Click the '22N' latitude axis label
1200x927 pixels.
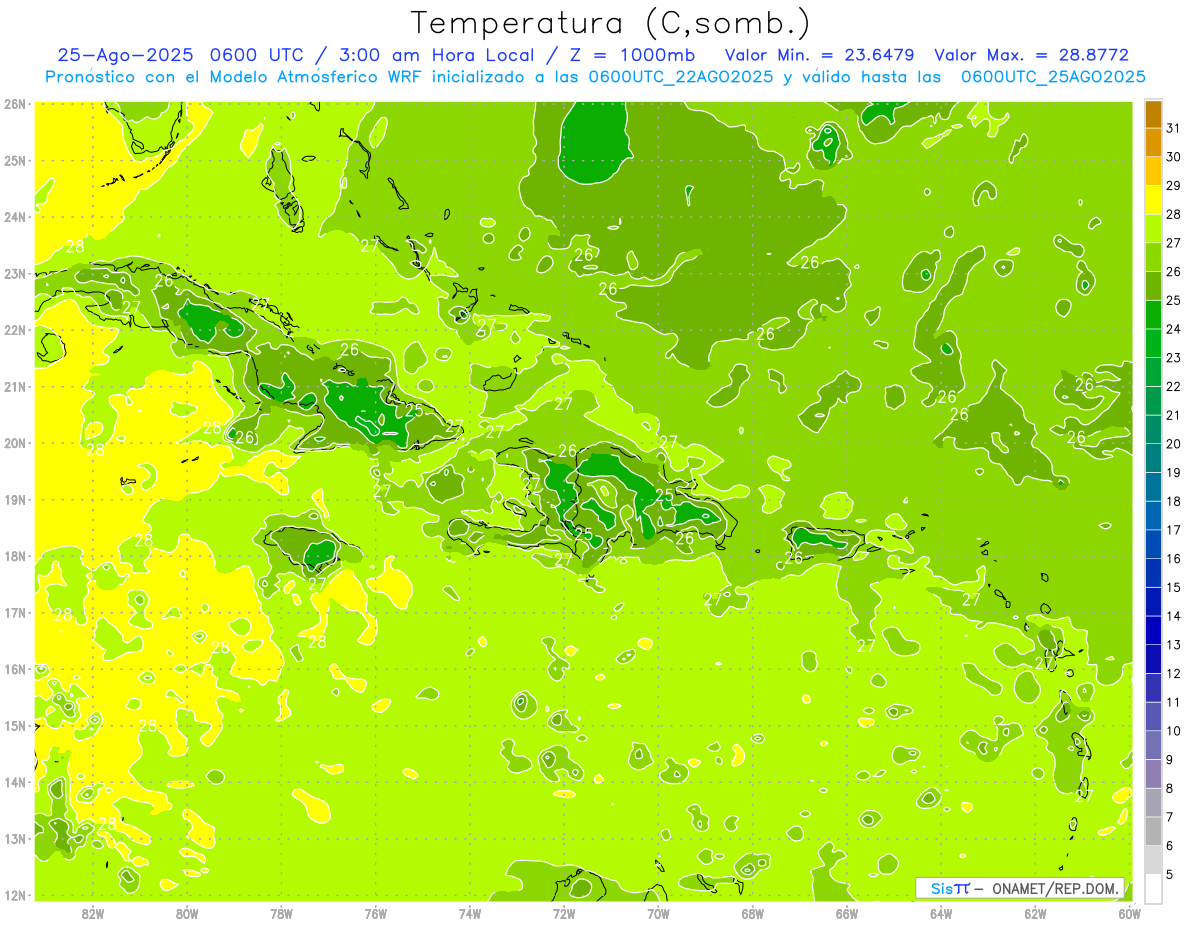[15, 330]
